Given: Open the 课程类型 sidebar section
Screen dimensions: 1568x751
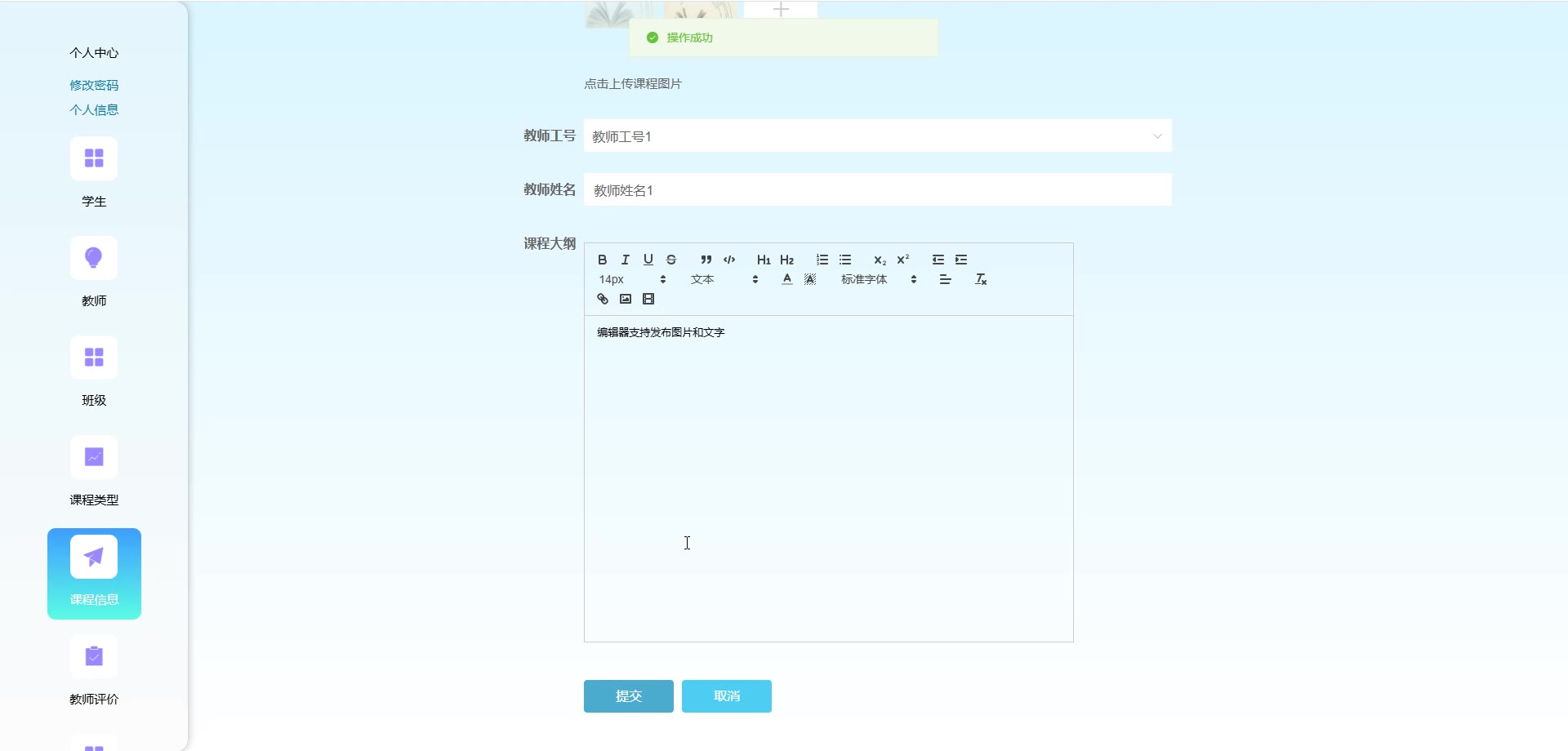Looking at the screenshot, I should point(94,473).
